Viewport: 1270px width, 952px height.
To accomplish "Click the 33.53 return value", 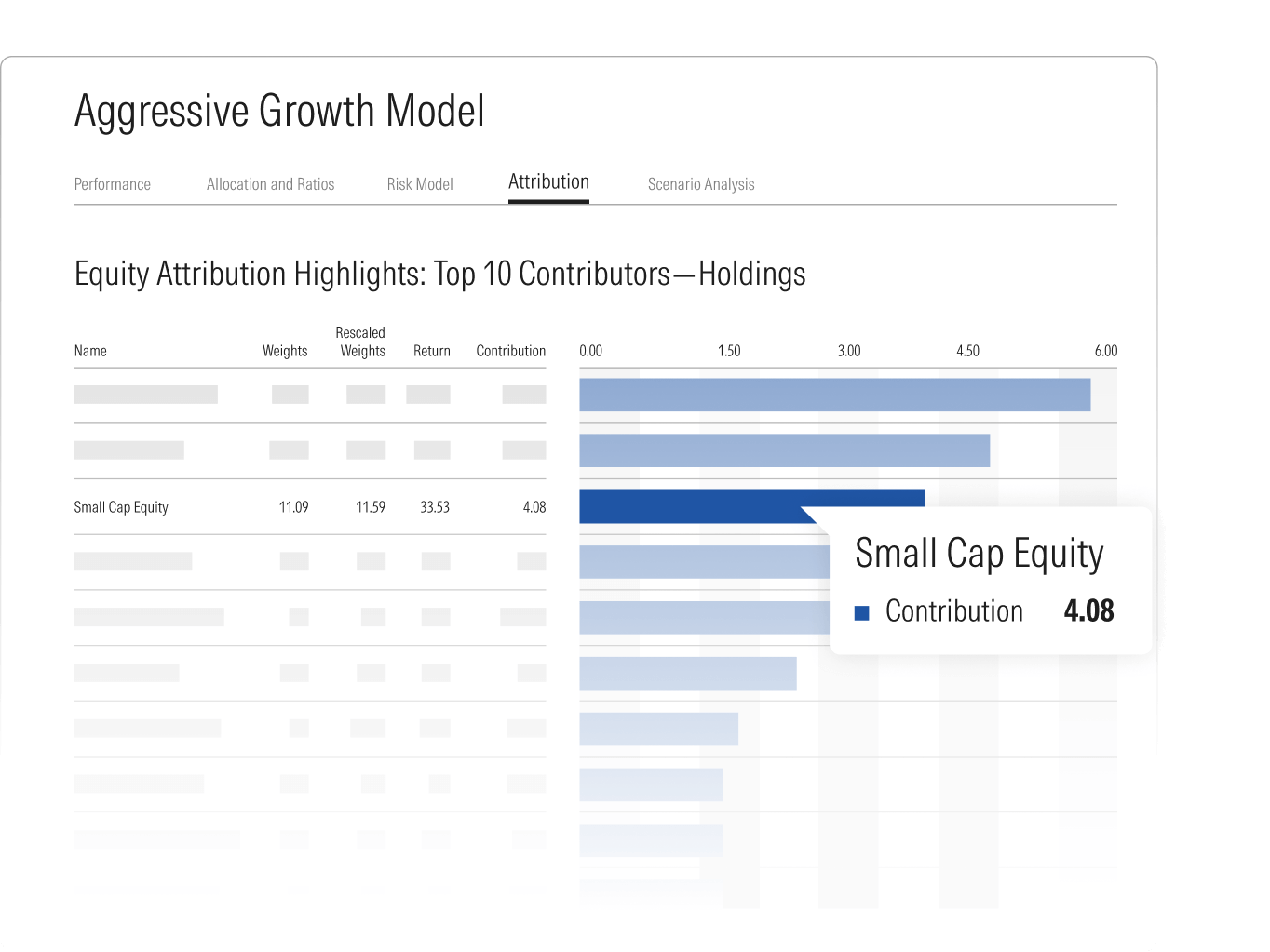I will (434, 507).
